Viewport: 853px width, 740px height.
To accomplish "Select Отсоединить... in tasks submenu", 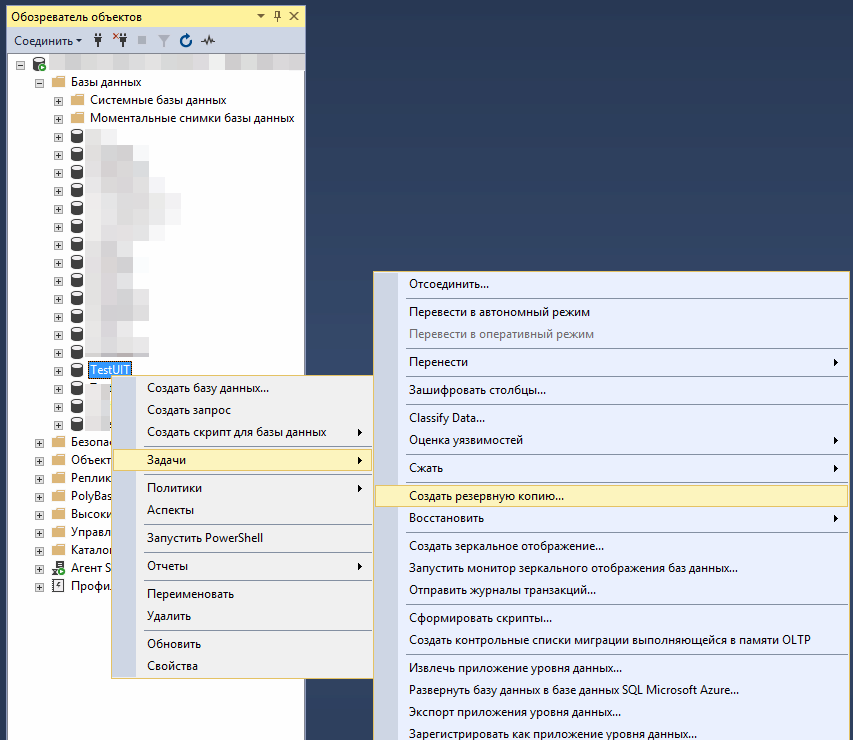I will point(449,284).
